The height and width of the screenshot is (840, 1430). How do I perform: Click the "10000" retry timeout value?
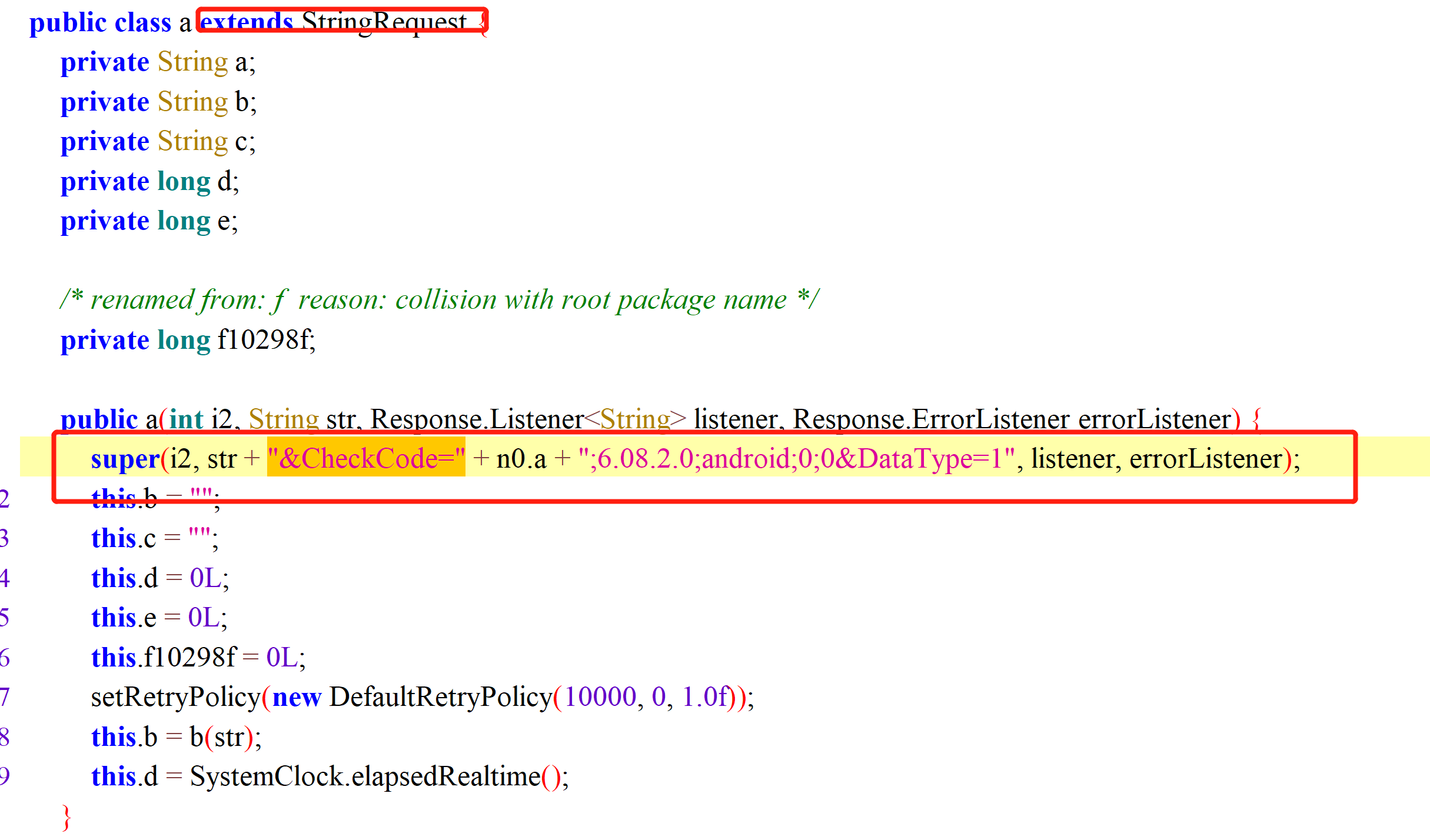(x=600, y=698)
